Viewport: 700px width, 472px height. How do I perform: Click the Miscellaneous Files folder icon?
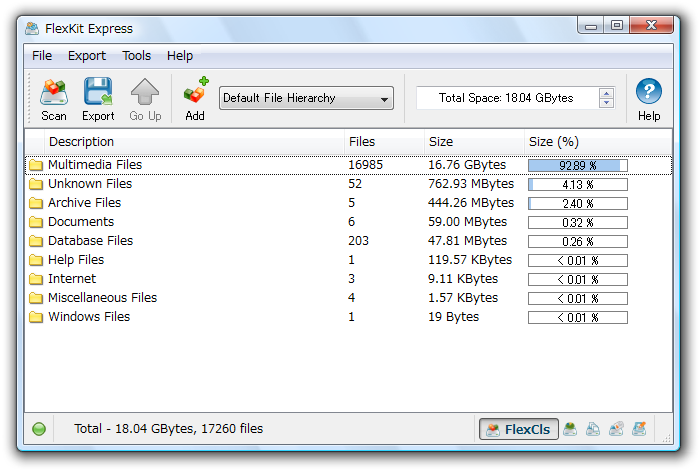tap(36, 298)
